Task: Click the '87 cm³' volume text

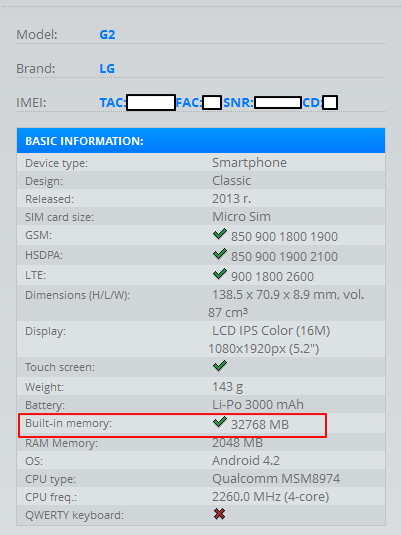Action: pos(228,313)
